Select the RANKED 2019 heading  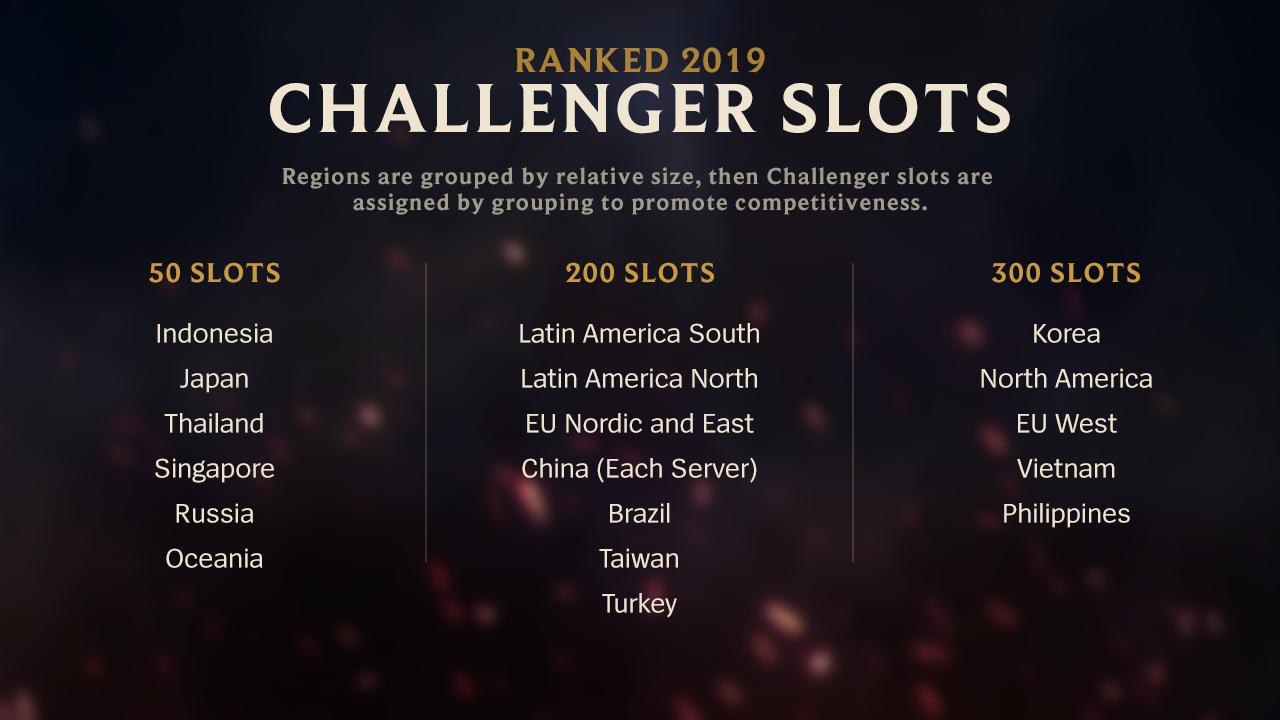pyautogui.click(x=640, y=60)
